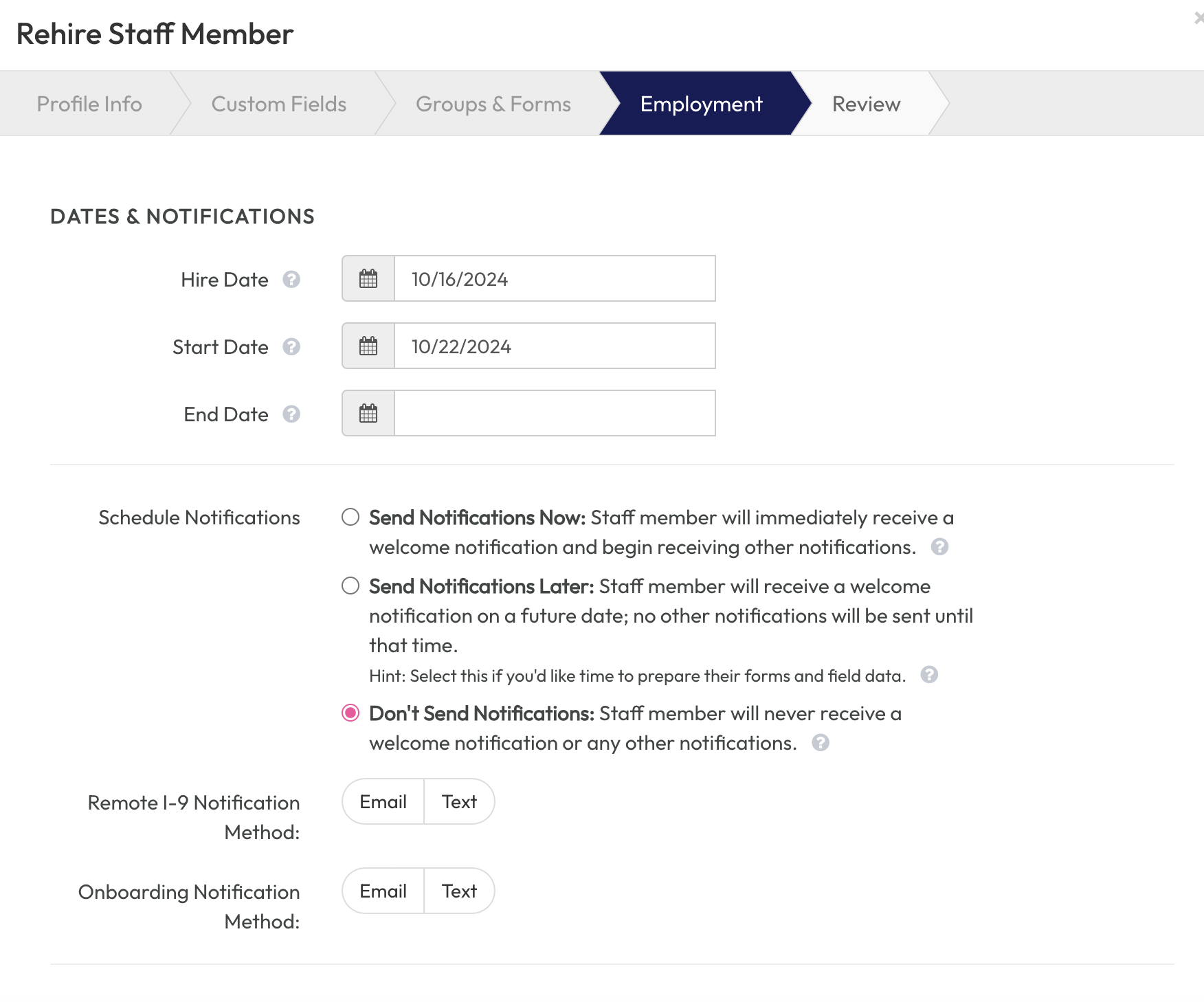Open the Start Date calendar picker

368,346
